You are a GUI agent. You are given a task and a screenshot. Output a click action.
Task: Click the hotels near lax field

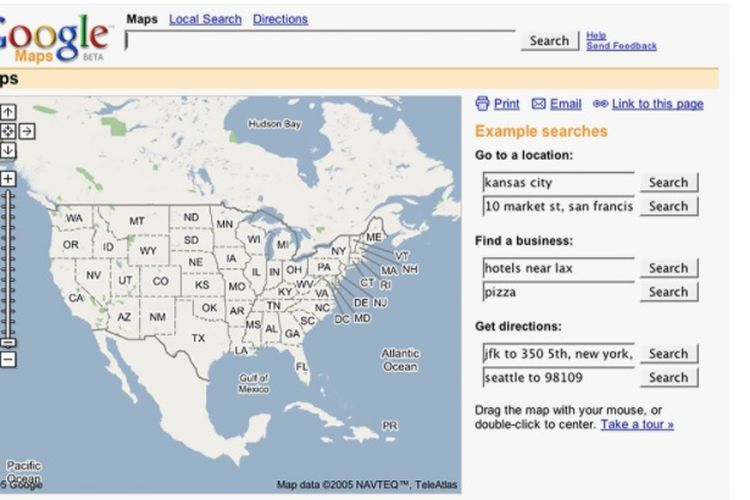click(559, 268)
